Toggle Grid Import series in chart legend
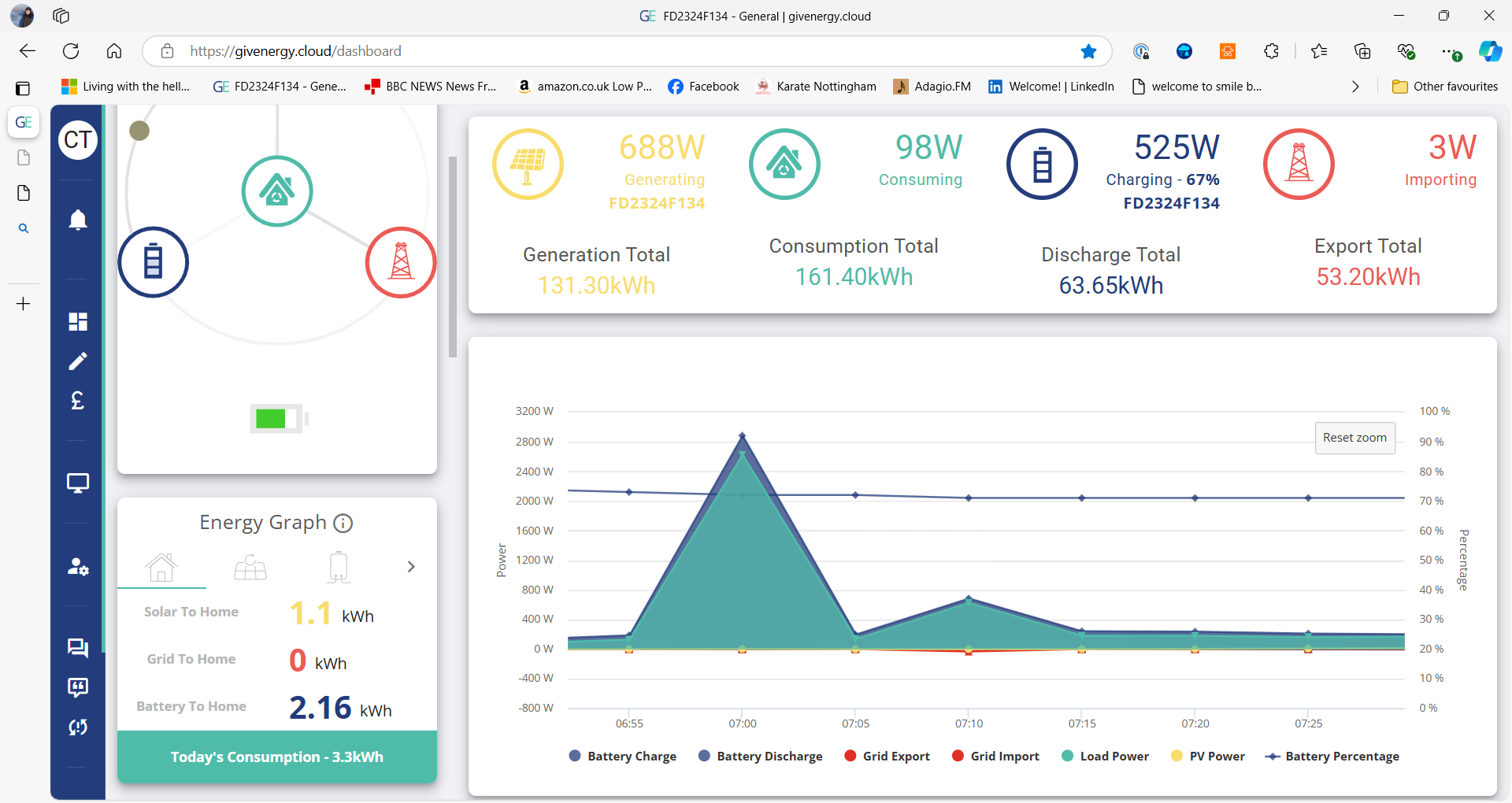 (x=995, y=756)
